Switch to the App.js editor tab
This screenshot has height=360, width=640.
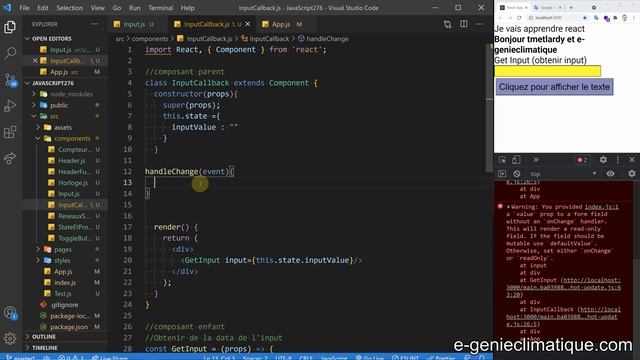point(281,24)
